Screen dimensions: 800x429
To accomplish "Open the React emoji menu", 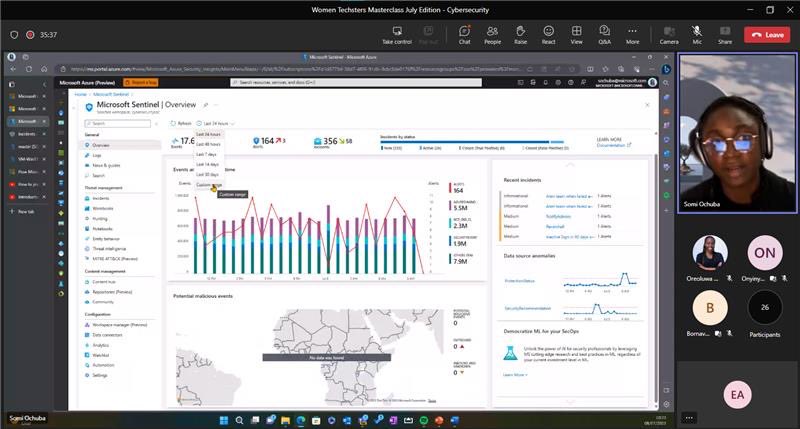I will tap(548, 35).
